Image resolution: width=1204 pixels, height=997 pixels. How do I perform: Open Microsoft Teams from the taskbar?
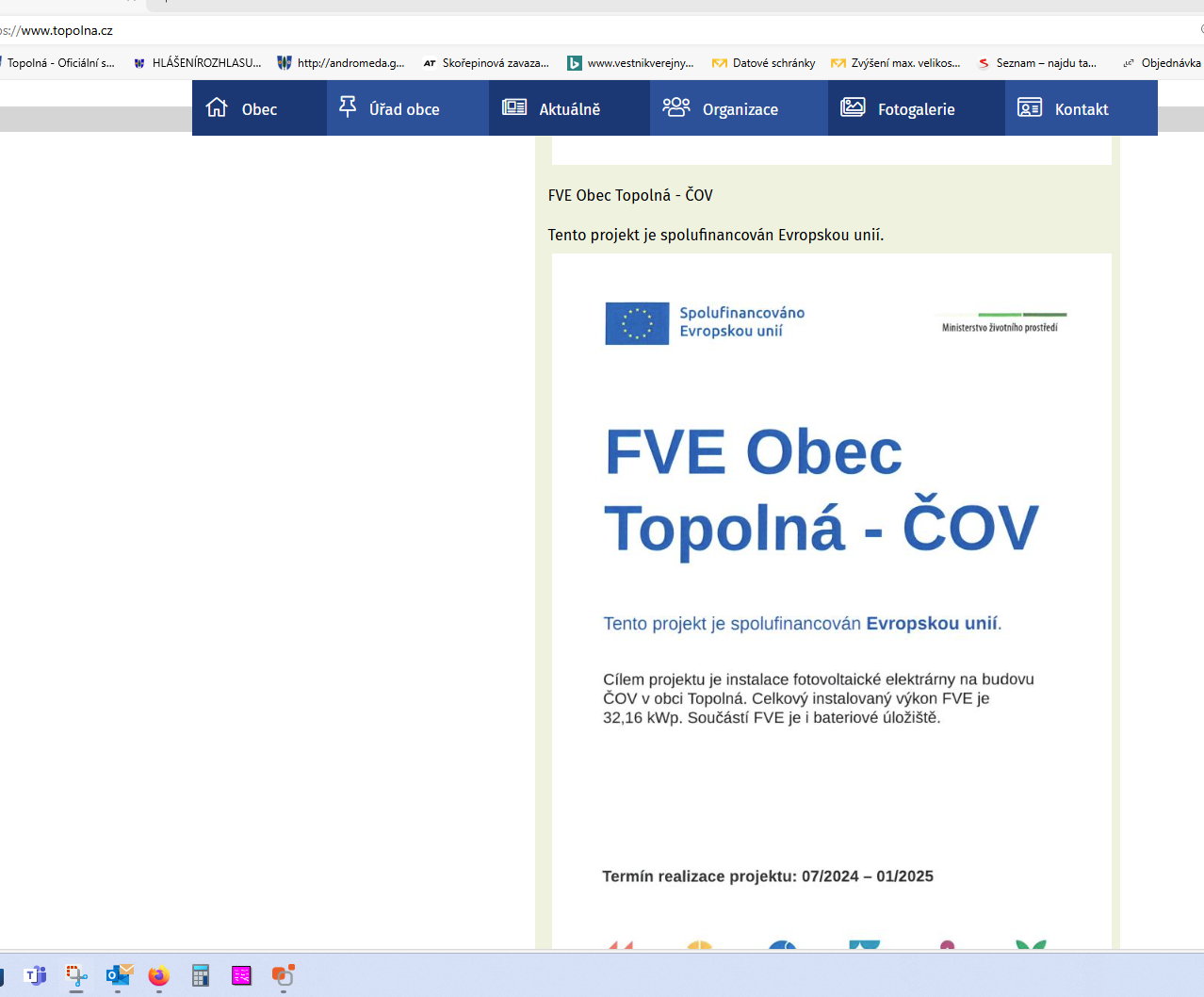(x=36, y=975)
